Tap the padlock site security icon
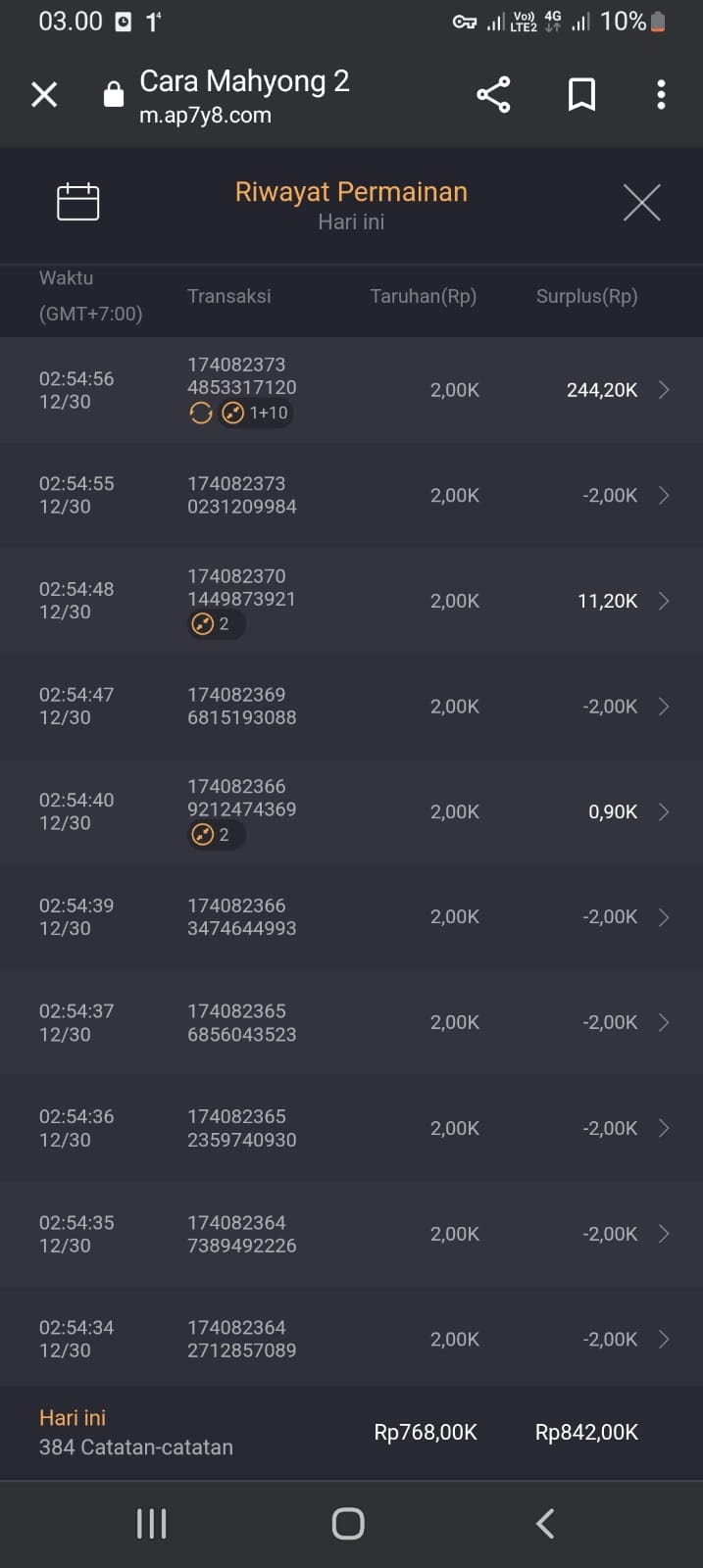 click(114, 95)
